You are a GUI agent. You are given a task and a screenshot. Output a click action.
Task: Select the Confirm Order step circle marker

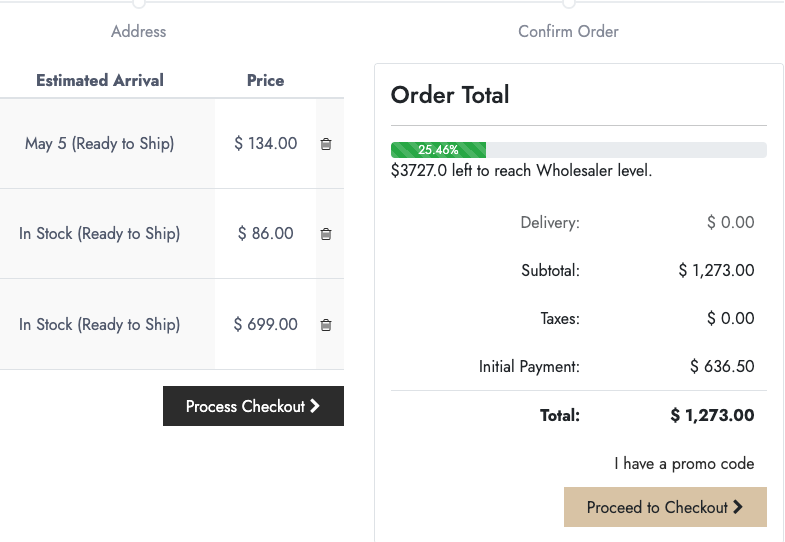tap(569, 3)
